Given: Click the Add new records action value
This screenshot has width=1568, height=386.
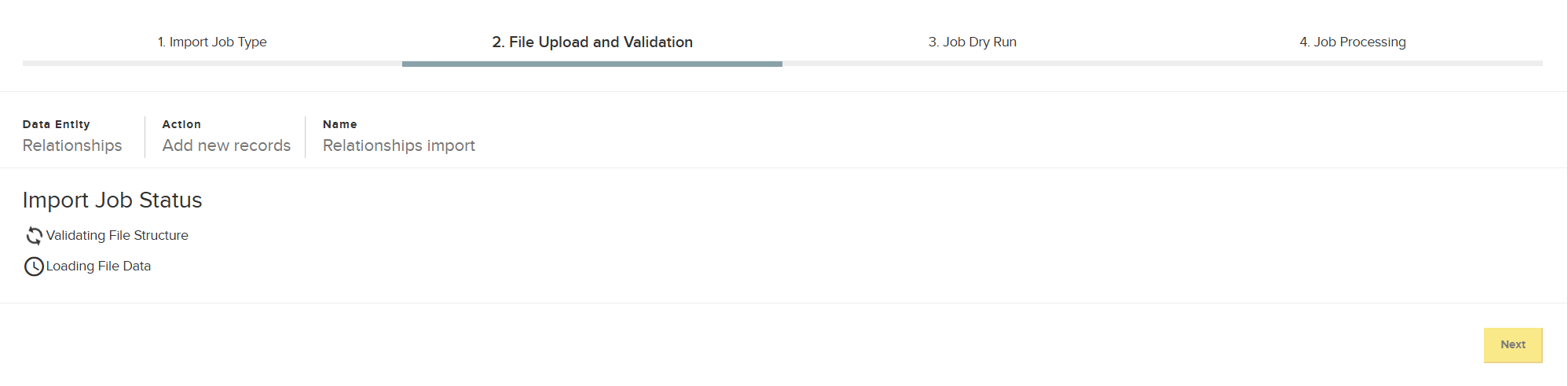Looking at the screenshot, I should coord(226,145).
